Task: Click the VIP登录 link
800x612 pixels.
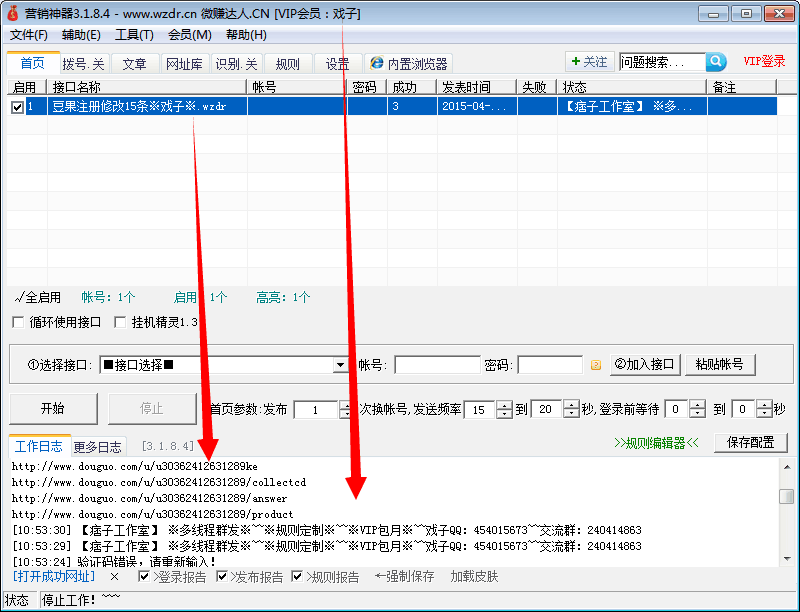Action: [x=766, y=61]
